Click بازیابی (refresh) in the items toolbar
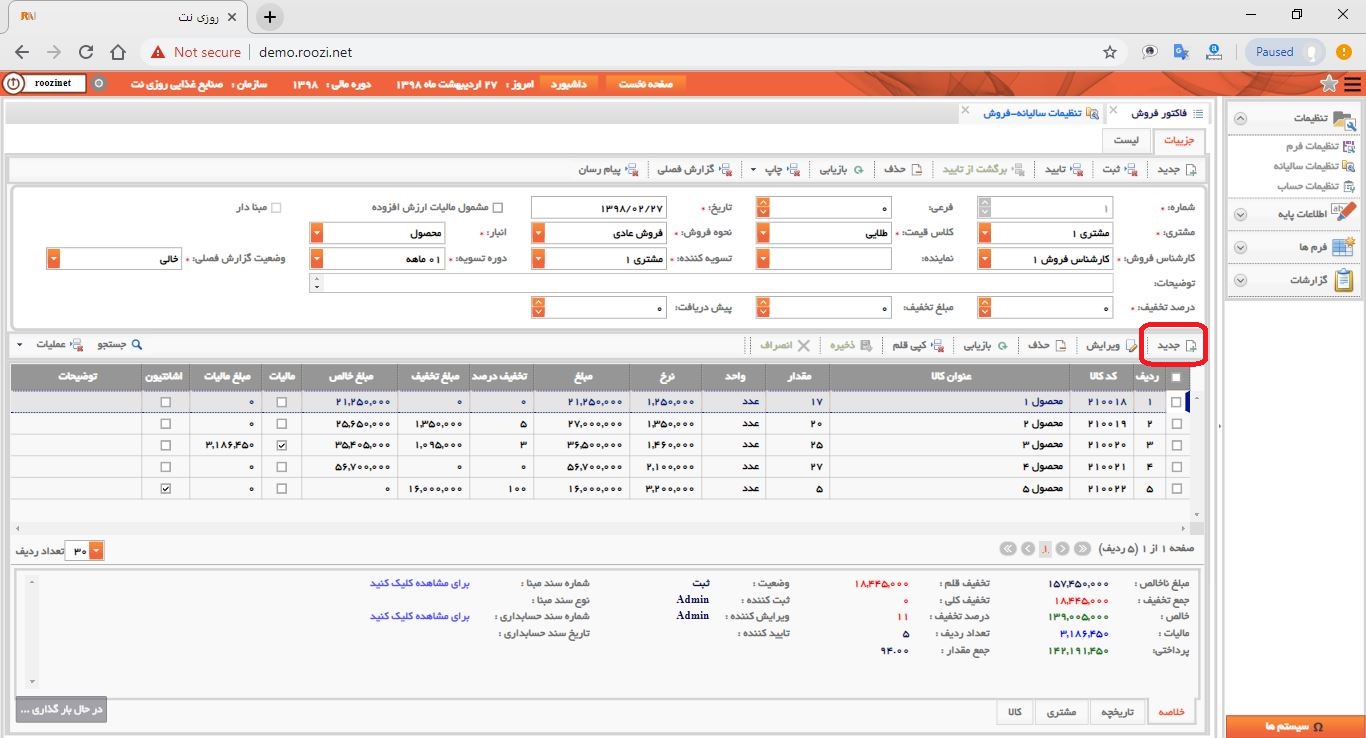Viewport: 1366px width, 738px height. pyautogui.click(x=985, y=345)
